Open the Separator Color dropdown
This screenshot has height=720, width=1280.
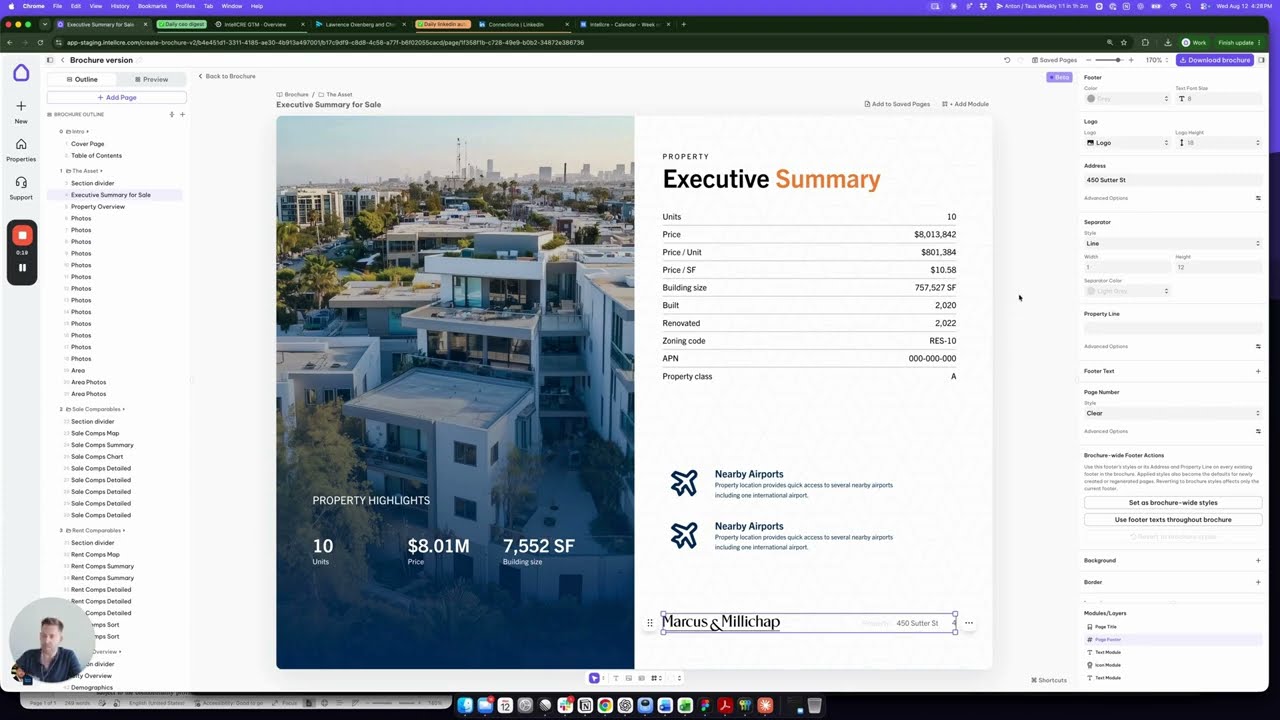pos(1127,291)
